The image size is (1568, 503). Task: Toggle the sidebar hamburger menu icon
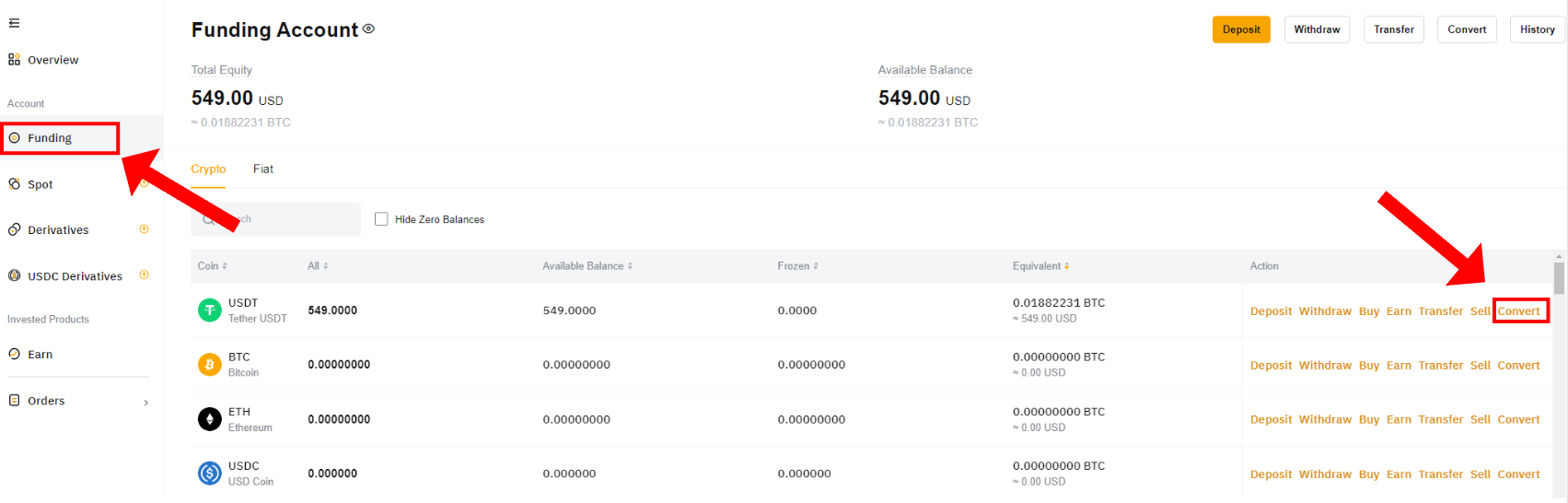(x=14, y=23)
